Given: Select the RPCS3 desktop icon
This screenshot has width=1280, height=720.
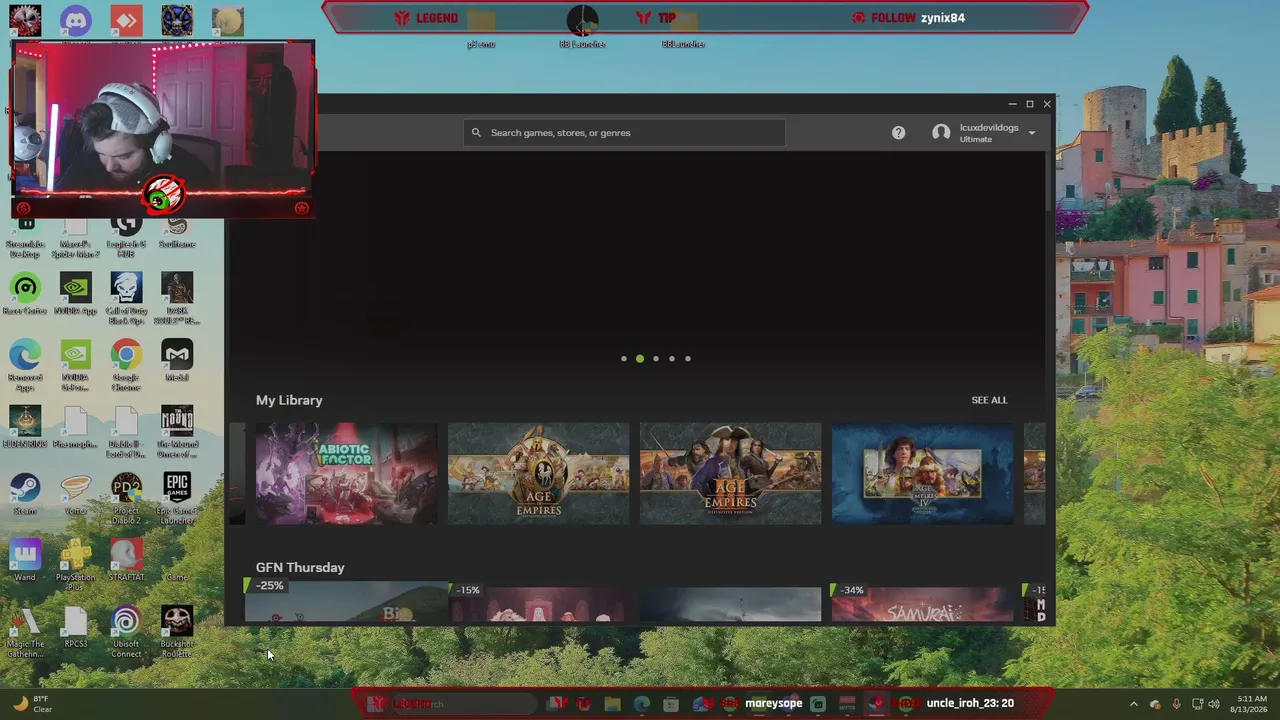Looking at the screenshot, I should click(x=76, y=628).
